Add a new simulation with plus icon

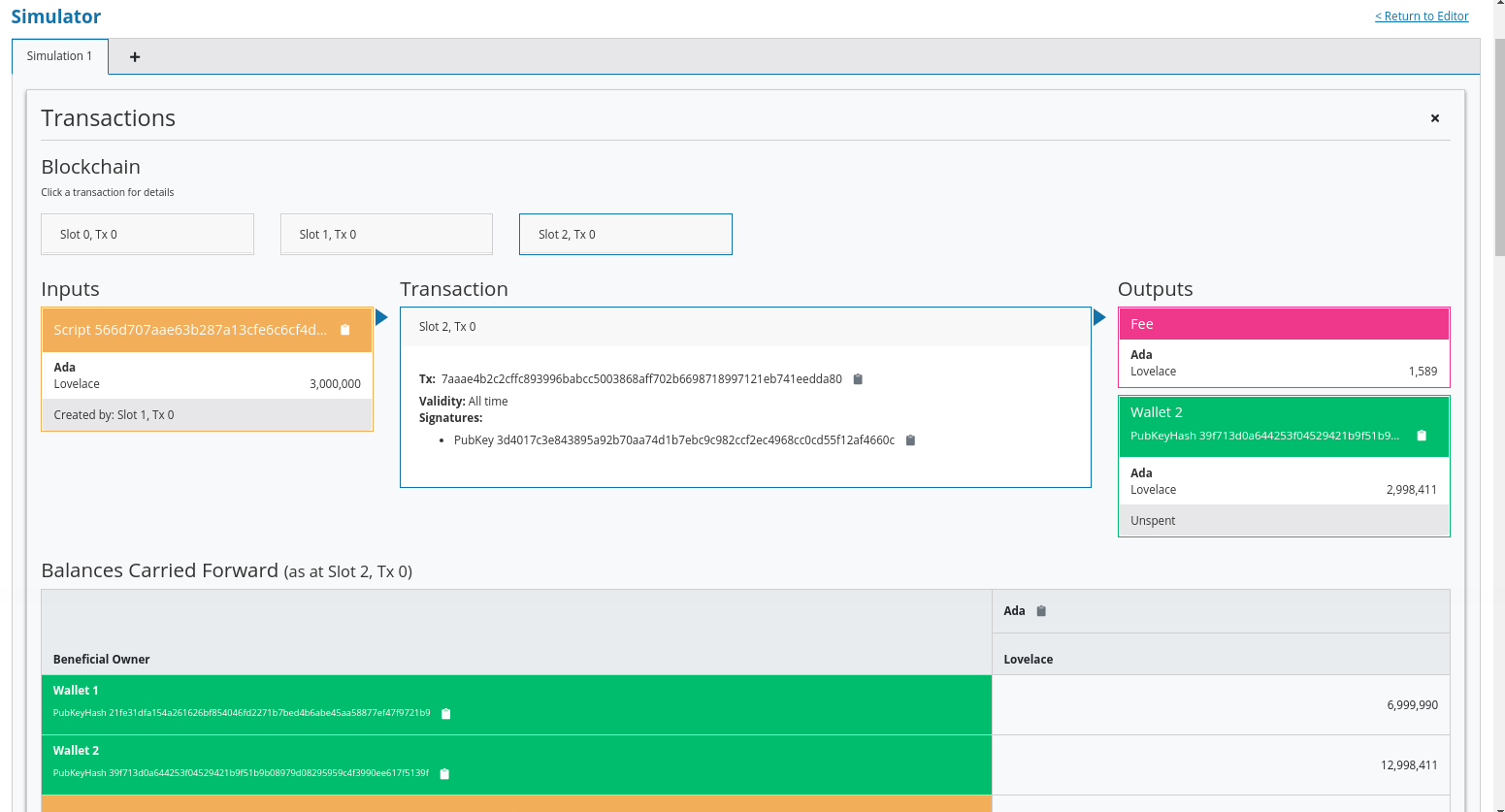135,57
